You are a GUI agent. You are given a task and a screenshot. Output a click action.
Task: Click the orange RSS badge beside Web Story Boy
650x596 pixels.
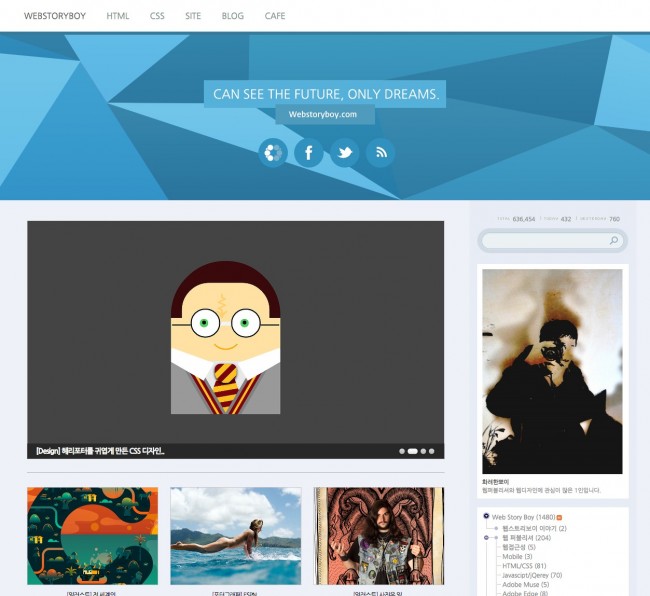click(559, 517)
